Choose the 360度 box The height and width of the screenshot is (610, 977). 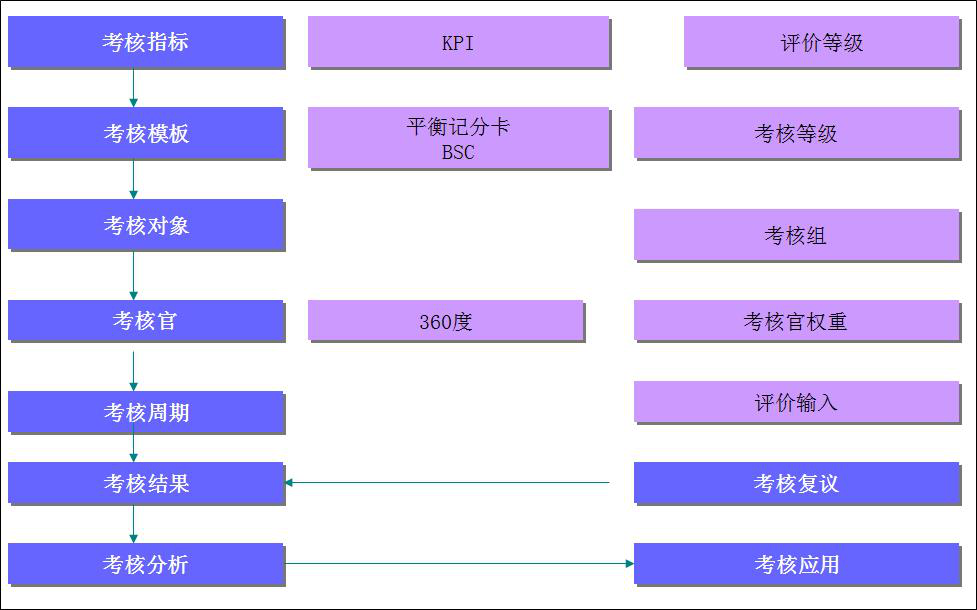pyautogui.click(x=445, y=321)
